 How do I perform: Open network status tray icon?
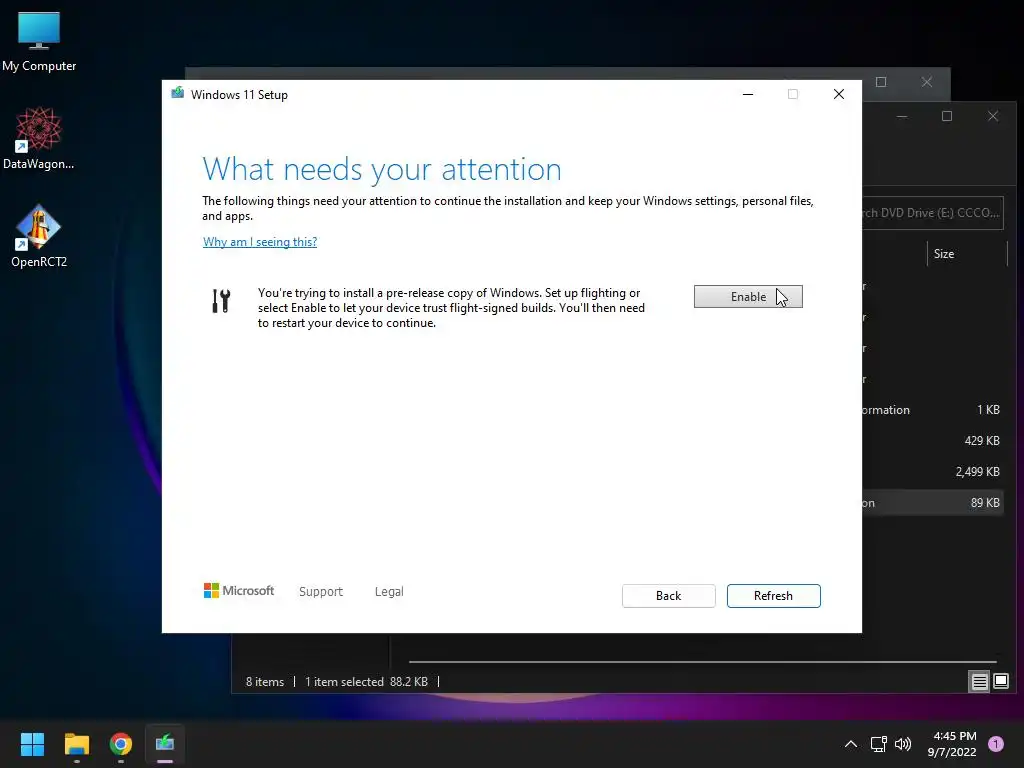pos(878,744)
